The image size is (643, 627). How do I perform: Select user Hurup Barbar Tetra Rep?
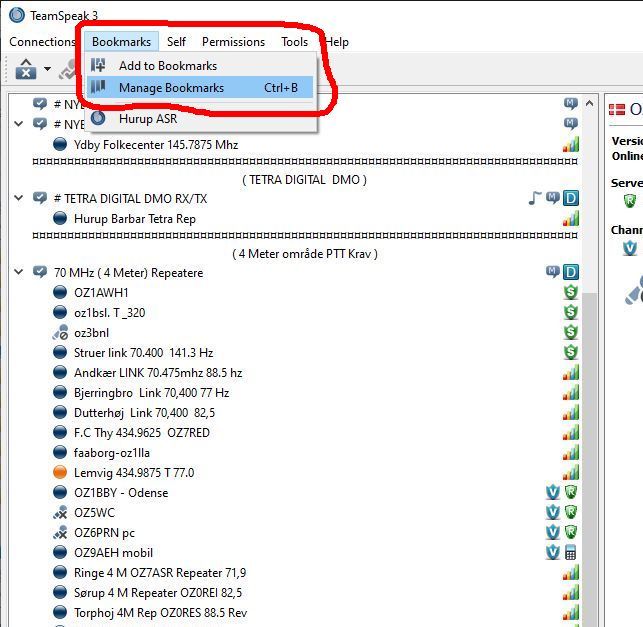pos(135,219)
